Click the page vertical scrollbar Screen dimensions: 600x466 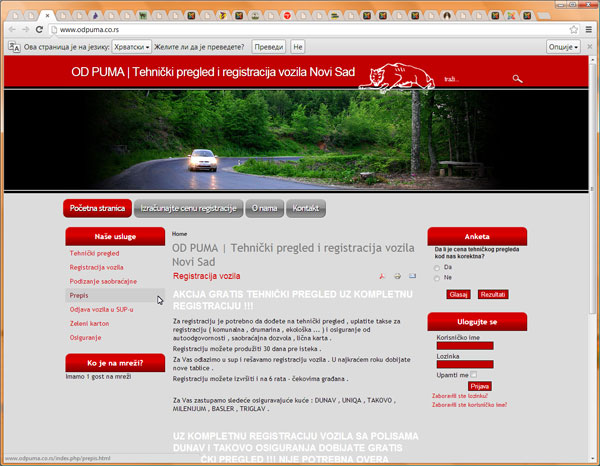pos(593,250)
